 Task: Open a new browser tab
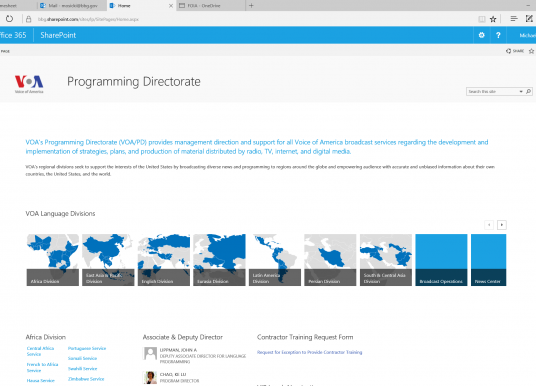pyautogui.click(x=251, y=5)
